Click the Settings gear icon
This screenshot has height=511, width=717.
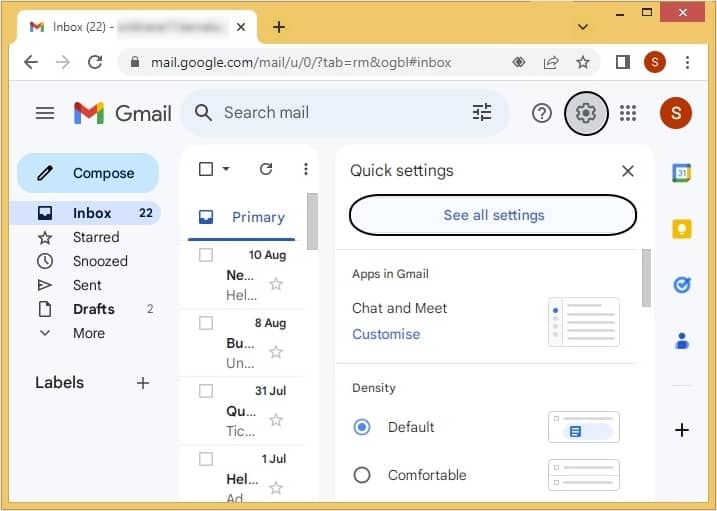pyautogui.click(x=586, y=113)
